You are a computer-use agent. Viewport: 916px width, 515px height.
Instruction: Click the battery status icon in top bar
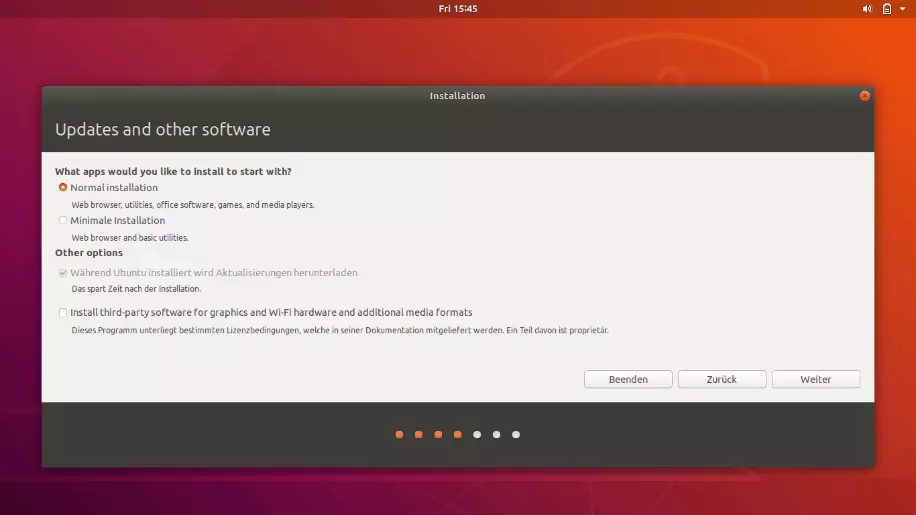pyautogui.click(x=886, y=8)
